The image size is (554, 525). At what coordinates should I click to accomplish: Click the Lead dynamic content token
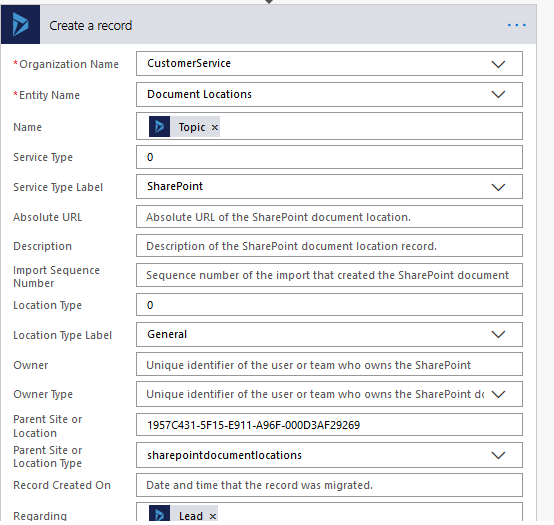click(183, 513)
